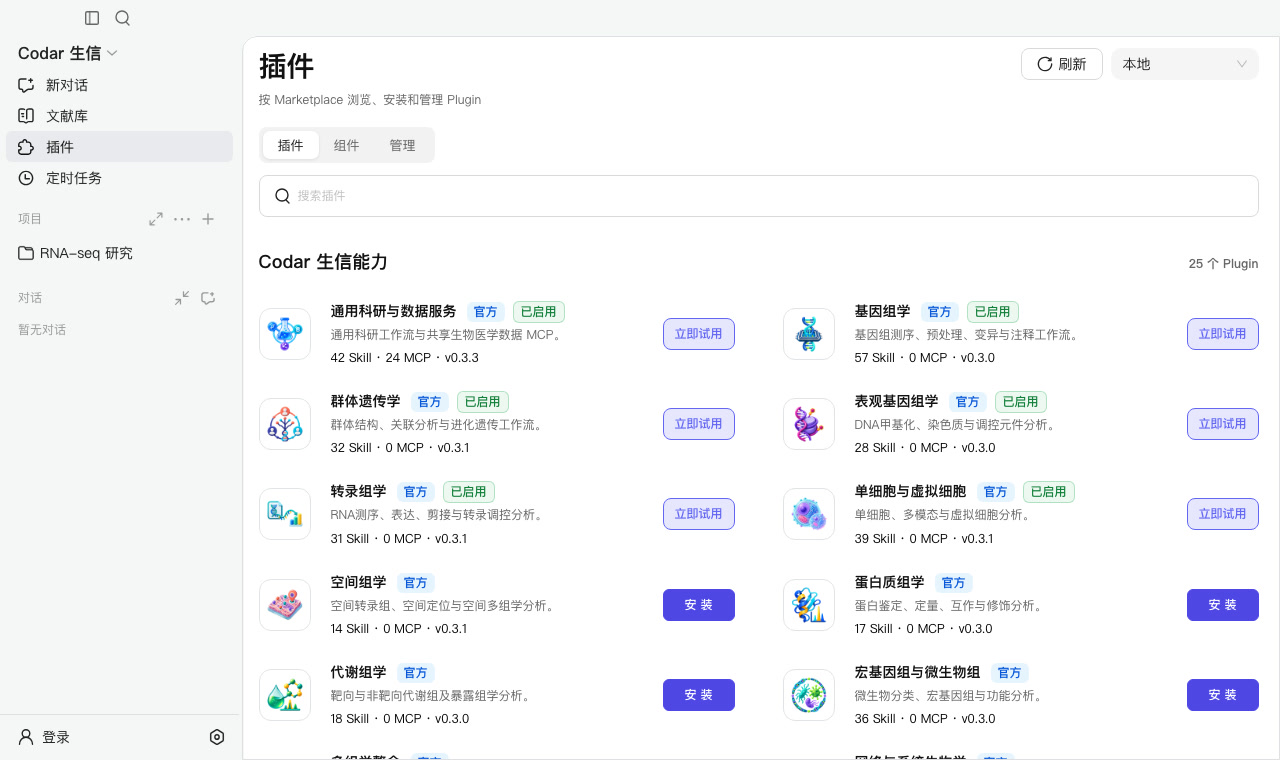
Task: Click 立即试用 for 转录组学
Action: [x=699, y=514]
